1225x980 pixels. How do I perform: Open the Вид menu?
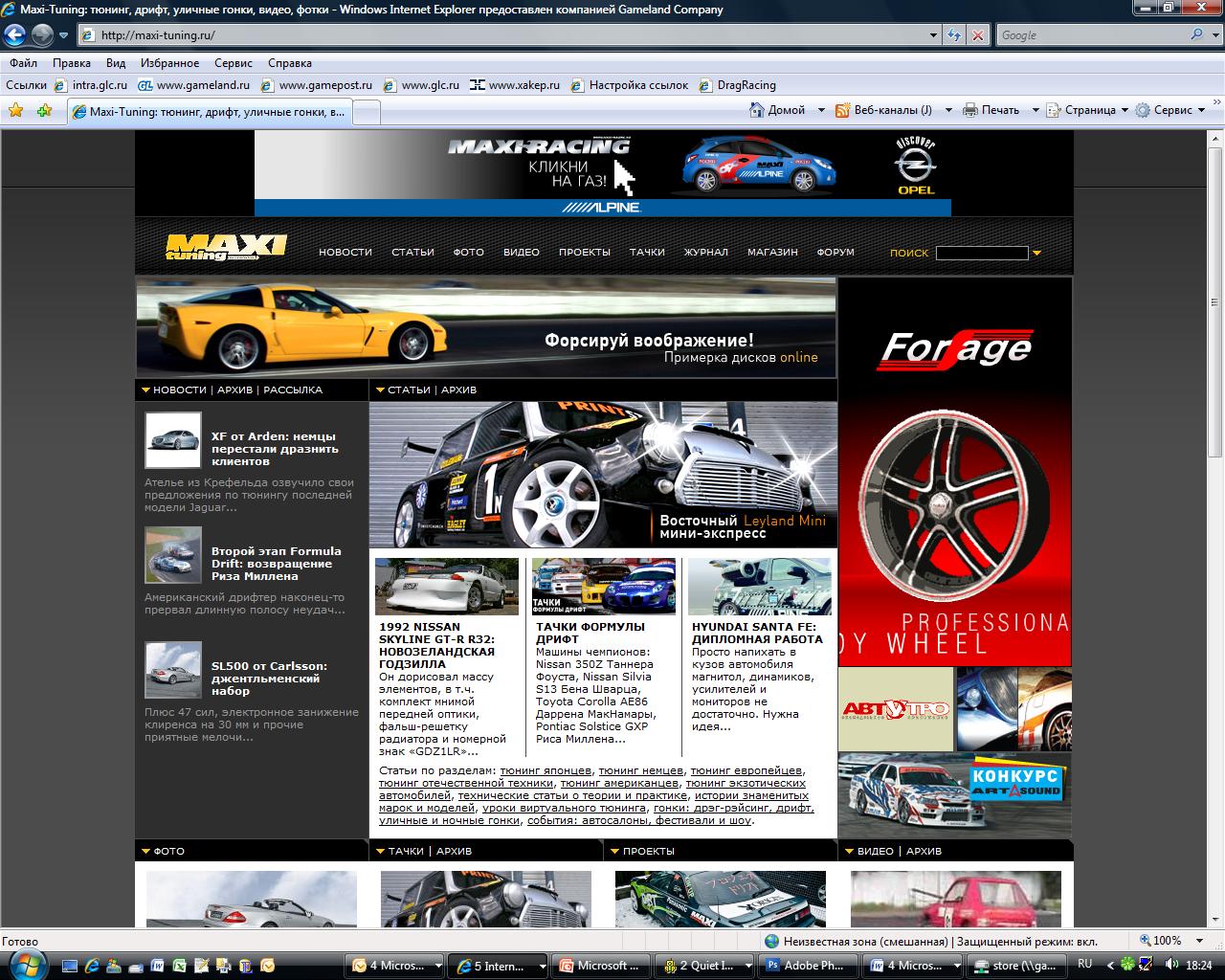[x=116, y=63]
